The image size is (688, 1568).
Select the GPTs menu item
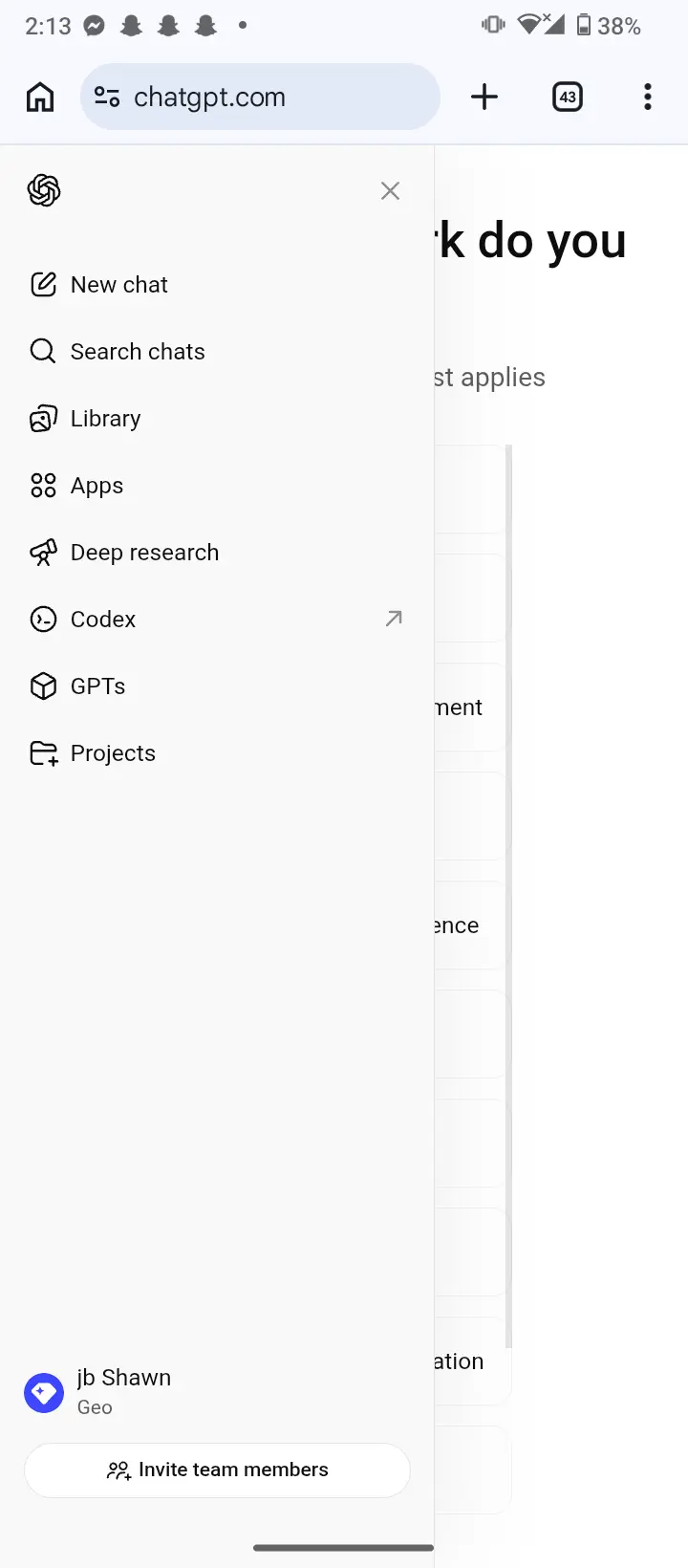pos(217,686)
